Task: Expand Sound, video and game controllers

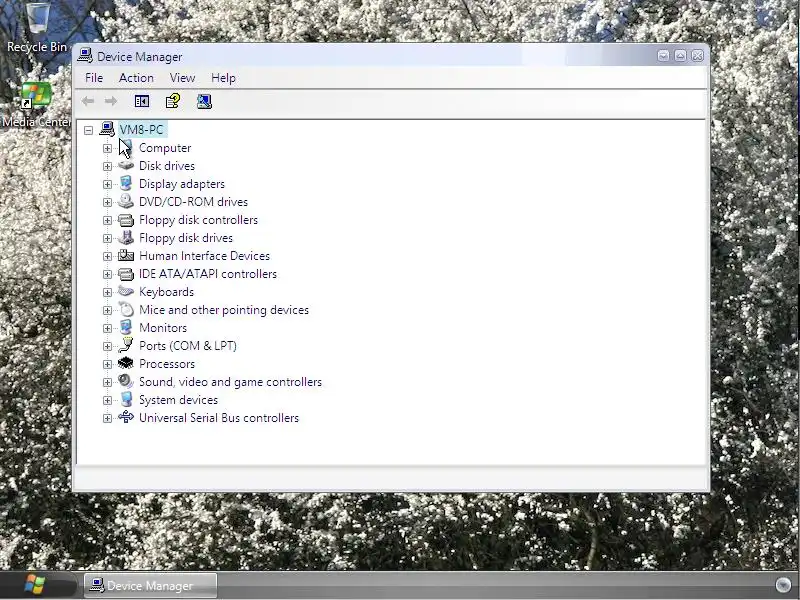Action: [x=107, y=382]
